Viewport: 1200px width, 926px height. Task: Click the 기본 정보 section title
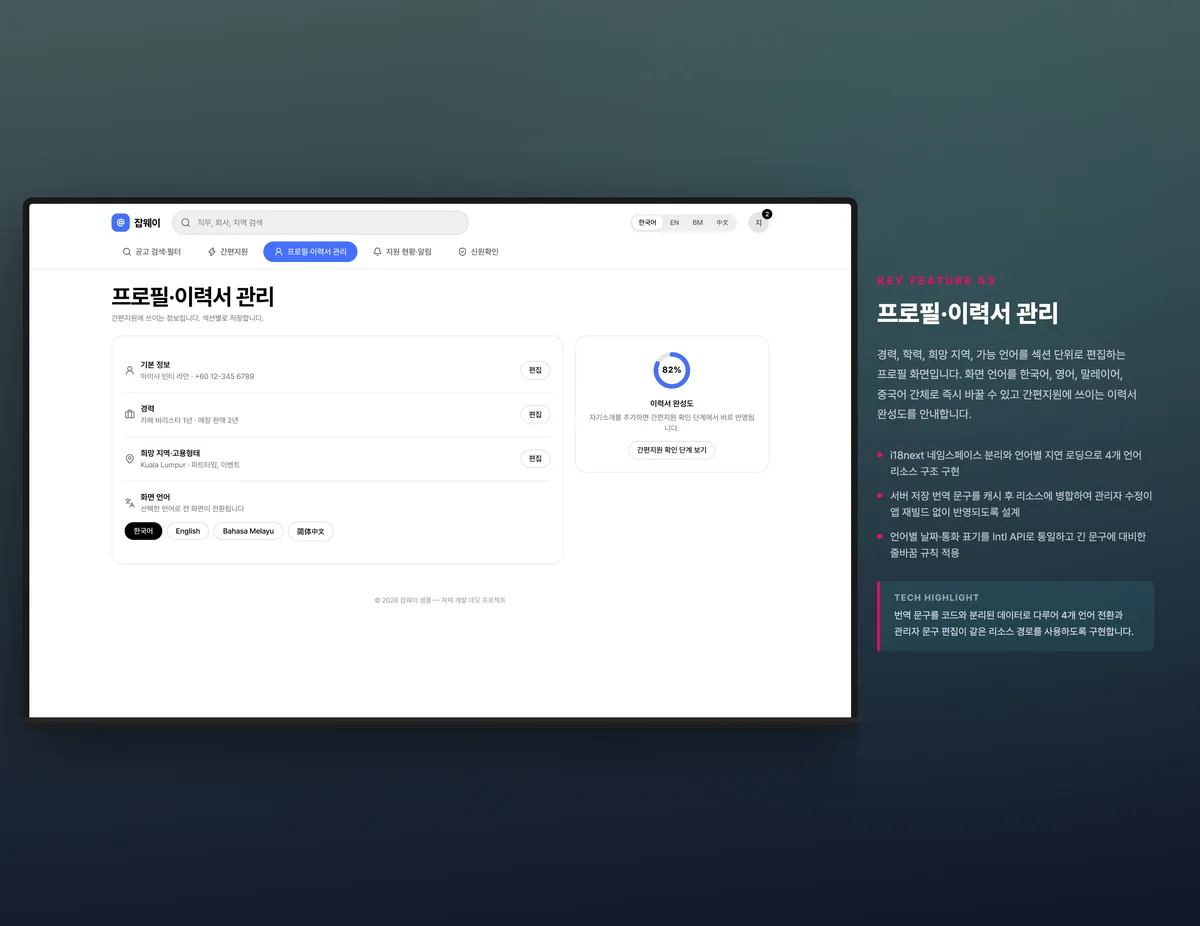pyautogui.click(x=155, y=364)
